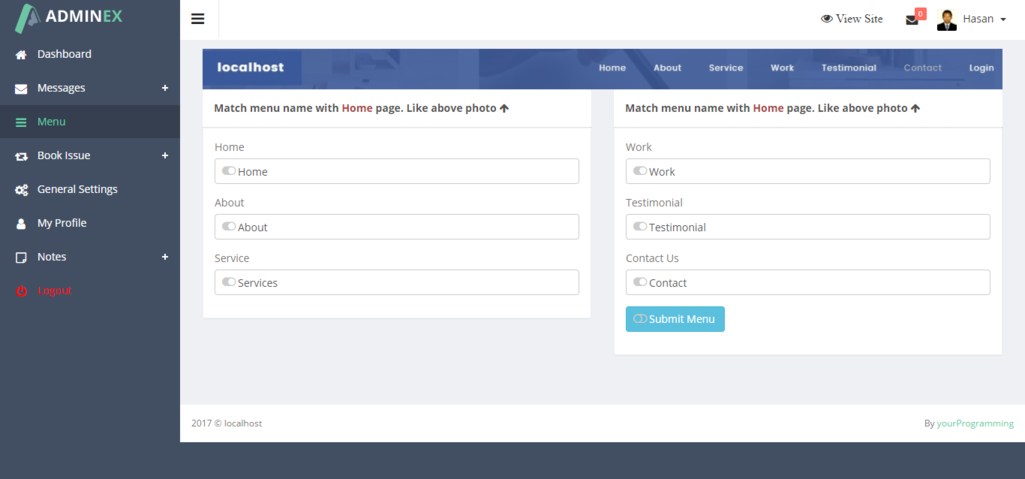Select Menu in the sidebar
The width and height of the screenshot is (1025, 479).
click(x=51, y=122)
